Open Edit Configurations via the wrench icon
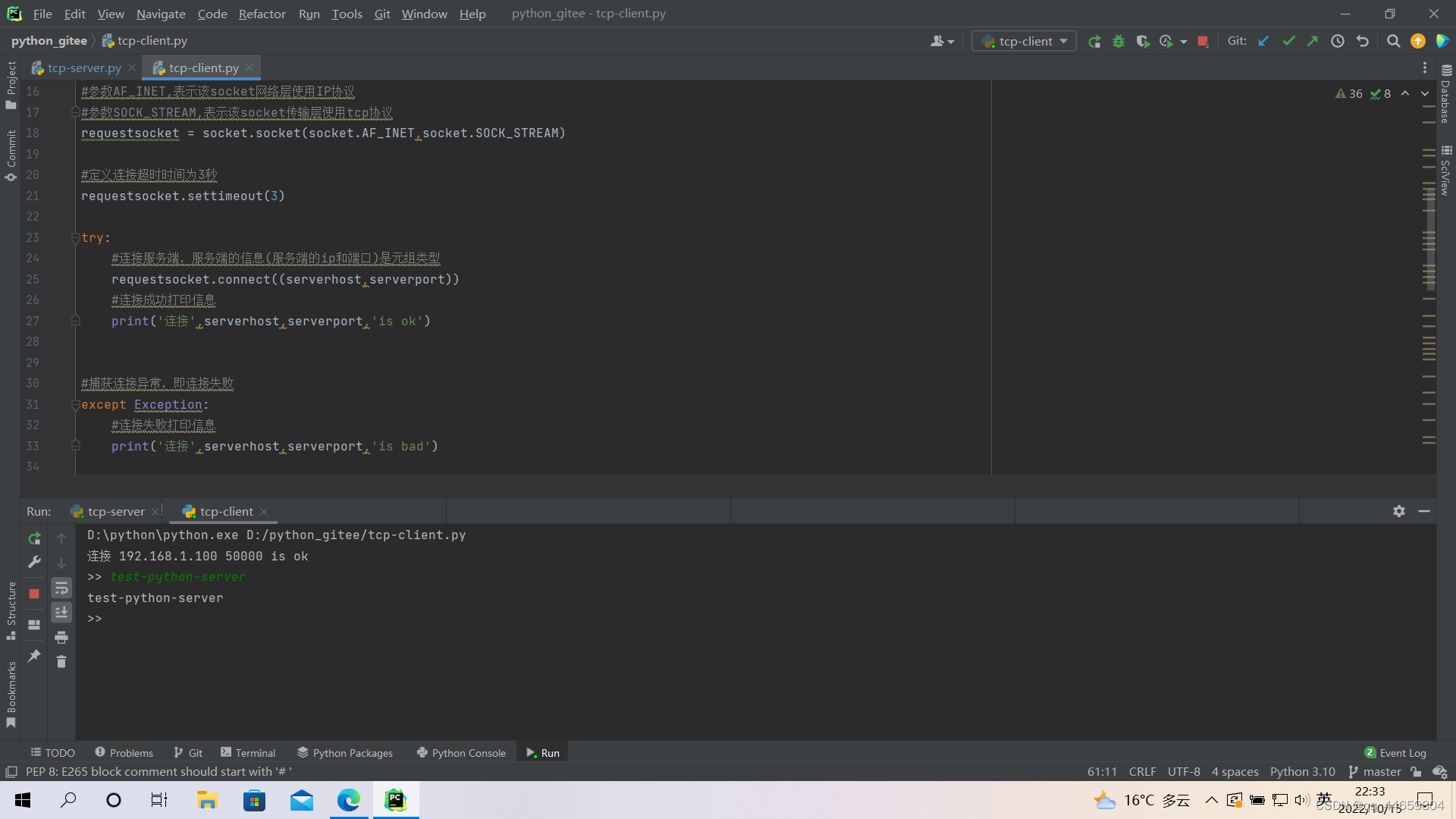 coord(34,562)
